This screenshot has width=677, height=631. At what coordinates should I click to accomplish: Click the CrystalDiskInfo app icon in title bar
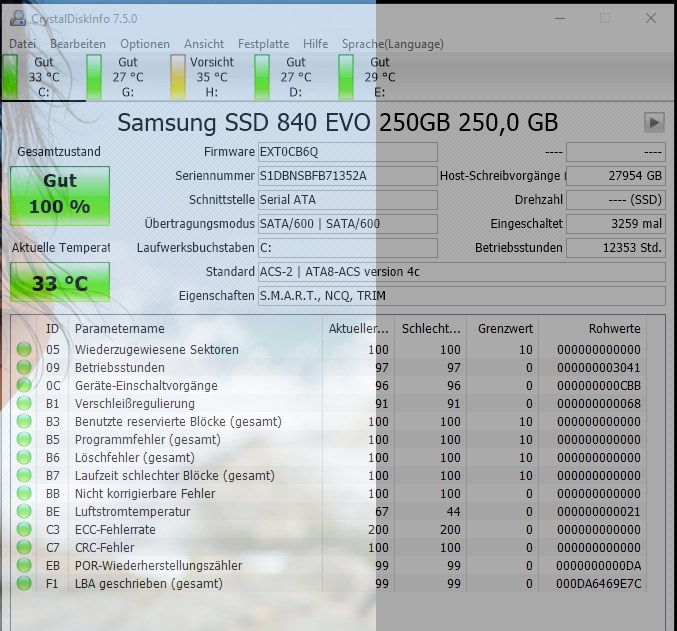(x=17, y=18)
